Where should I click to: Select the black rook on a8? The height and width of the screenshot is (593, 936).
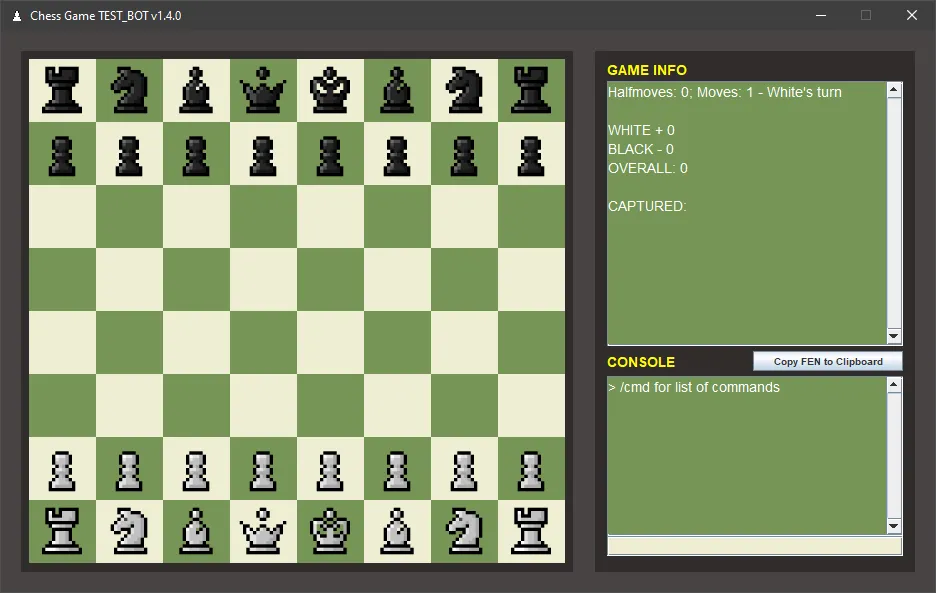tap(62, 90)
